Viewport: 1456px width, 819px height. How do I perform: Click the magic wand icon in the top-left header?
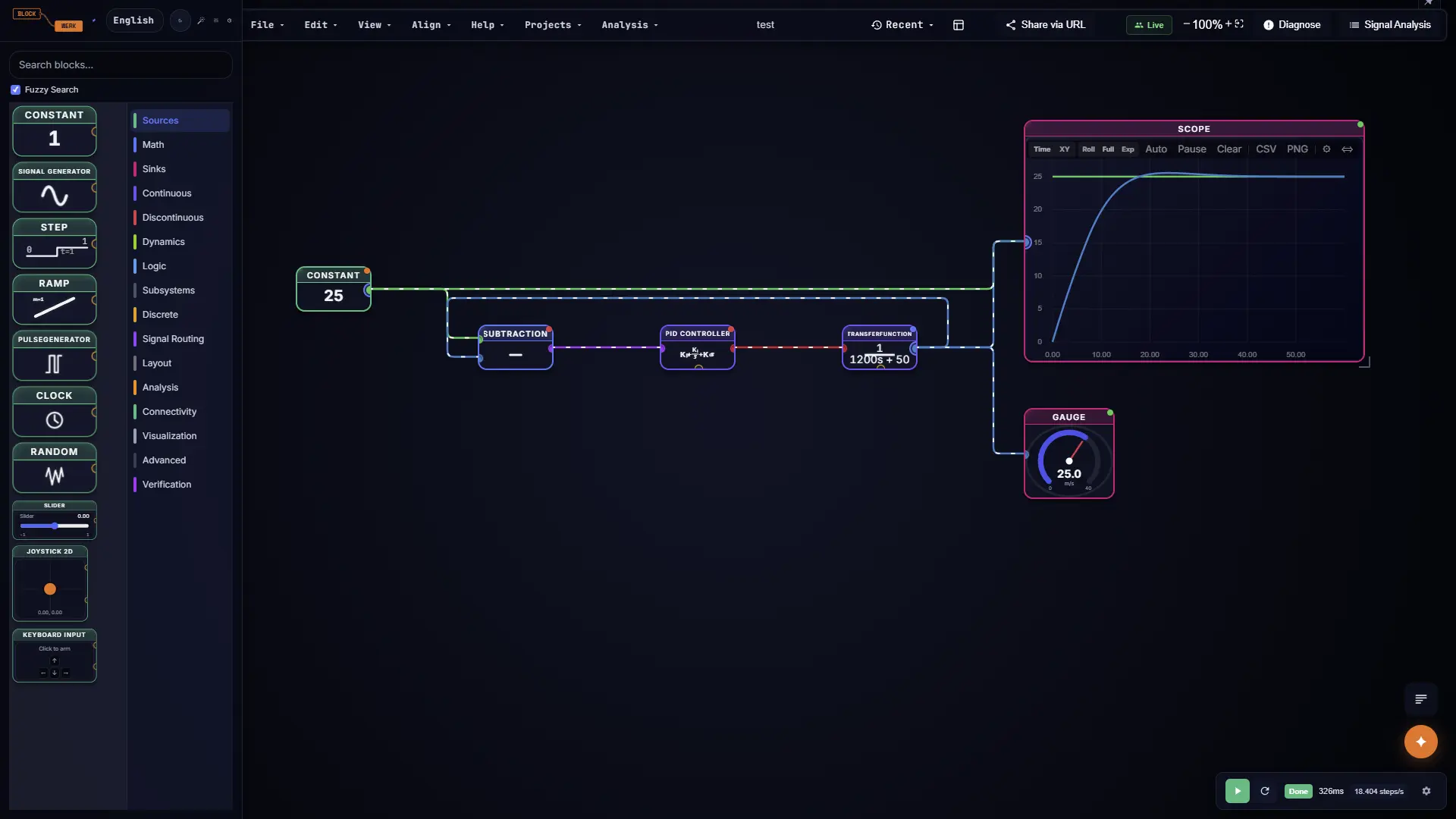pyautogui.click(x=201, y=20)
